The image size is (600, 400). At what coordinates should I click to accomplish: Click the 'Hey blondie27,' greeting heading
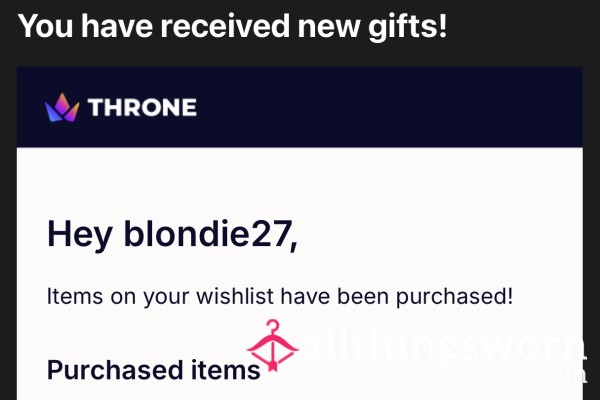(172, 234)
